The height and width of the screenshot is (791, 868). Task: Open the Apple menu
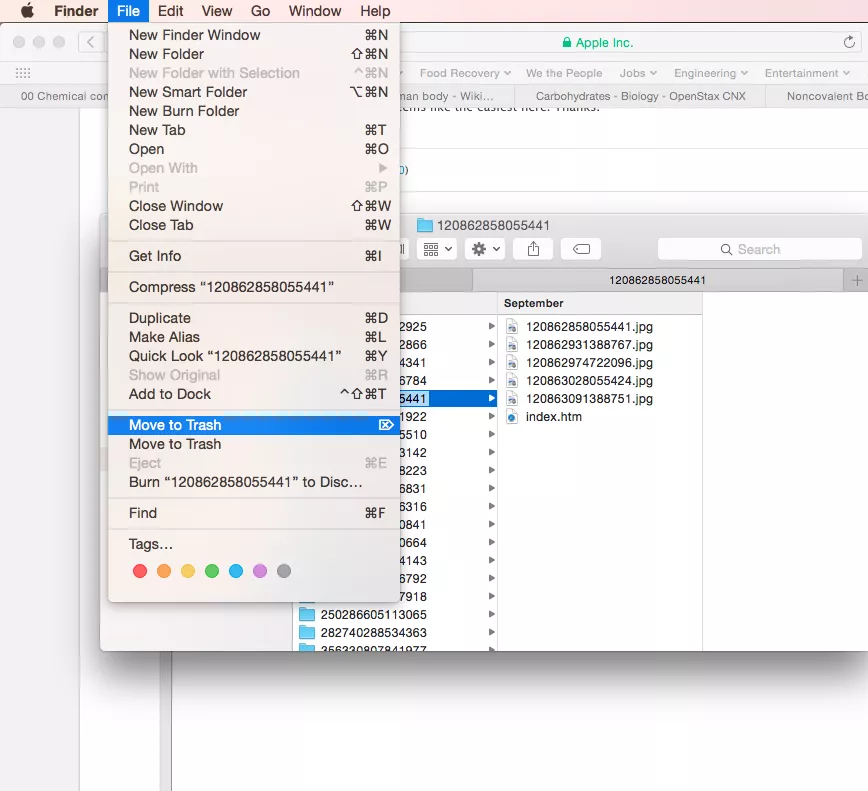click(27, 11)
